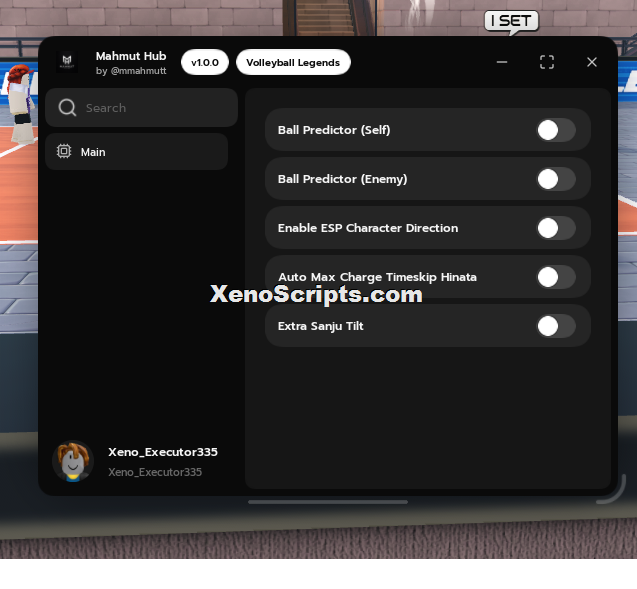Screen dimensions: 637x589
Task: Click the Mahmut Hub title text
Action: 131,56
